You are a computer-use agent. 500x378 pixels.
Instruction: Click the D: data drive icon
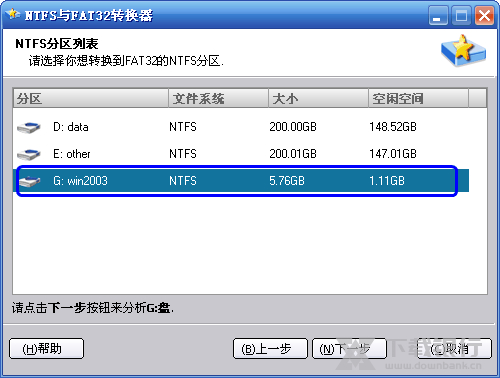coord(29,127)
